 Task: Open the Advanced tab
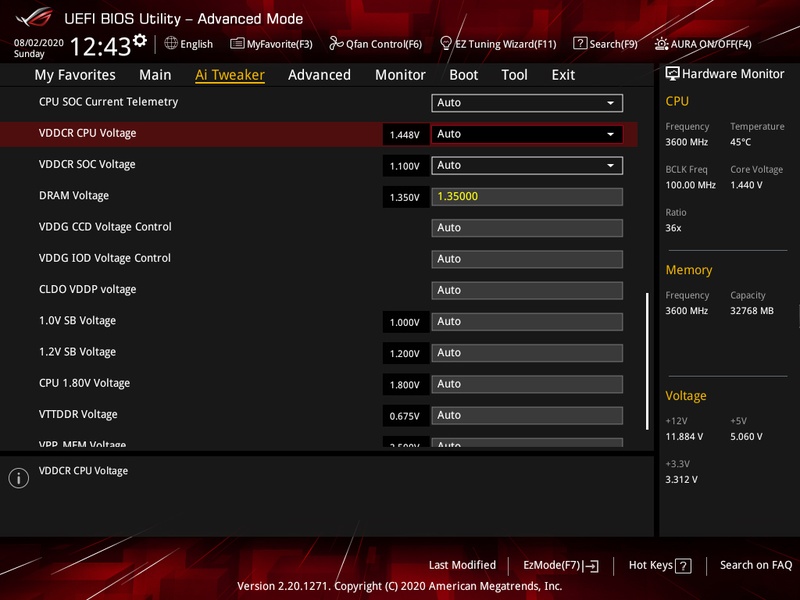(319, 75)
